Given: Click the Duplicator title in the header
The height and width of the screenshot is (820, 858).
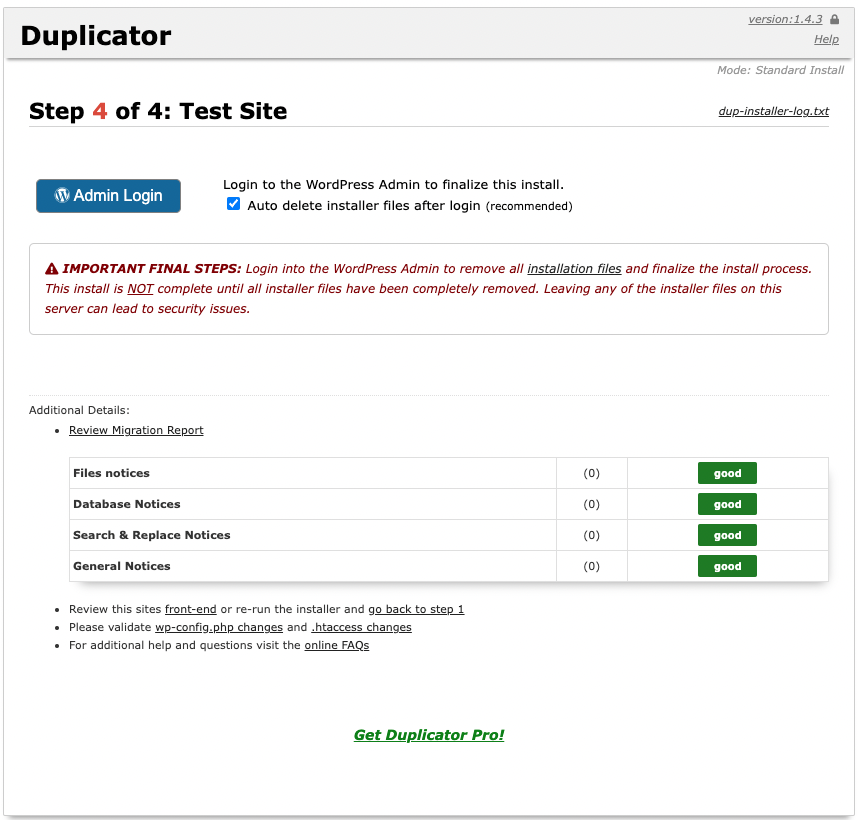Looking at the screenshot, I should (x=96, y=36).
